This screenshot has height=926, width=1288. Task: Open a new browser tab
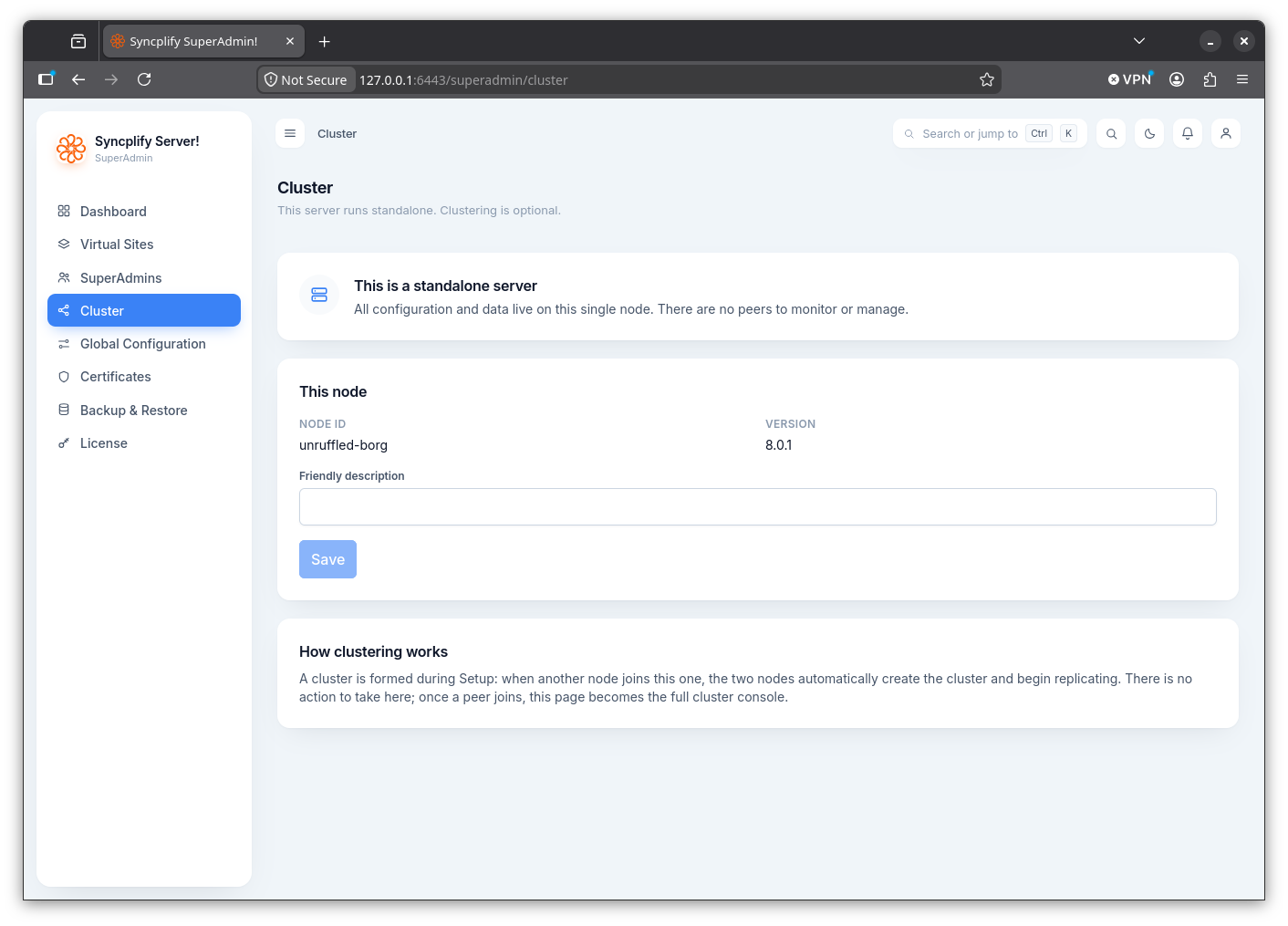pos(324,41)
